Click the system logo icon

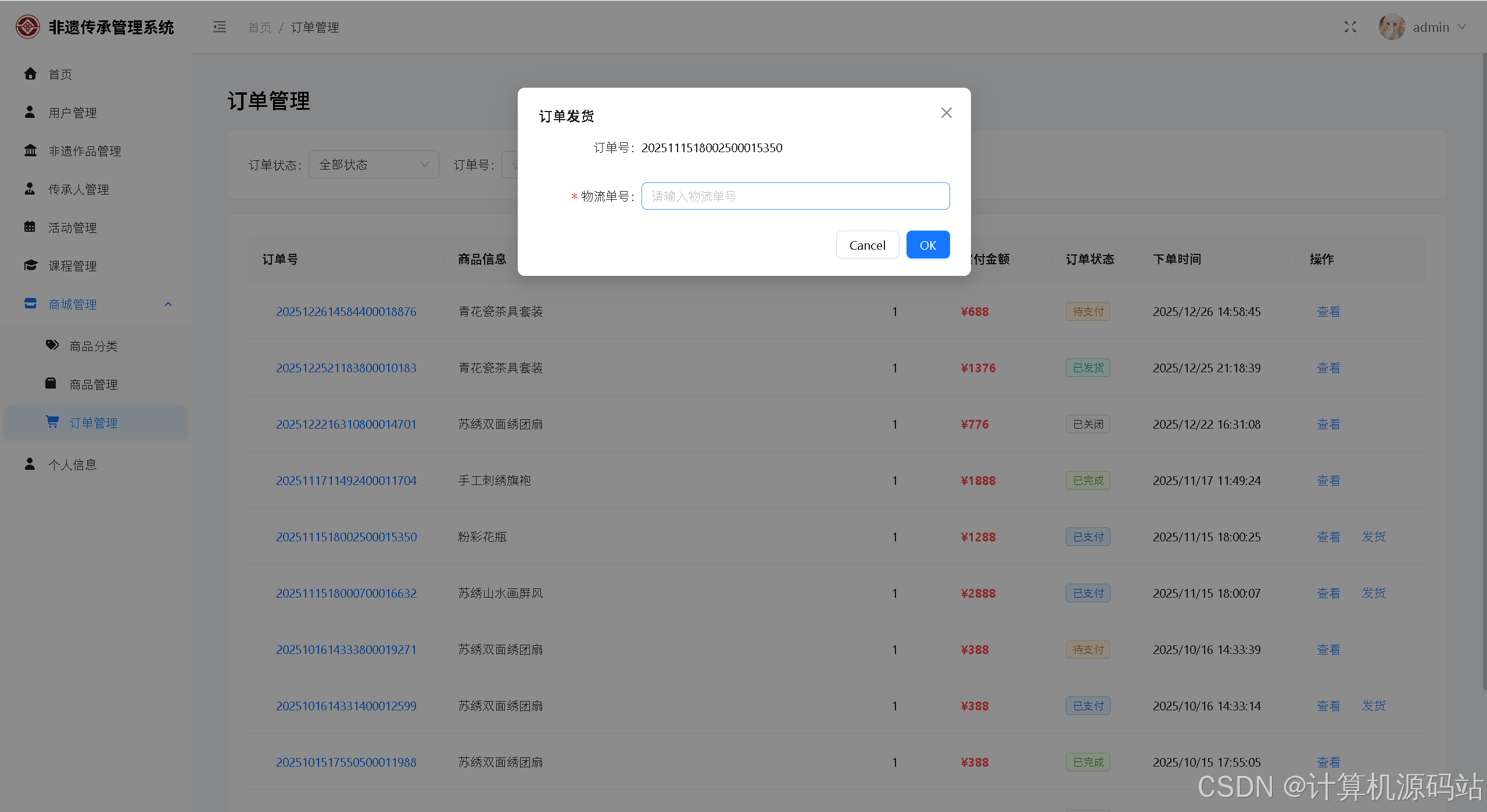27,27
